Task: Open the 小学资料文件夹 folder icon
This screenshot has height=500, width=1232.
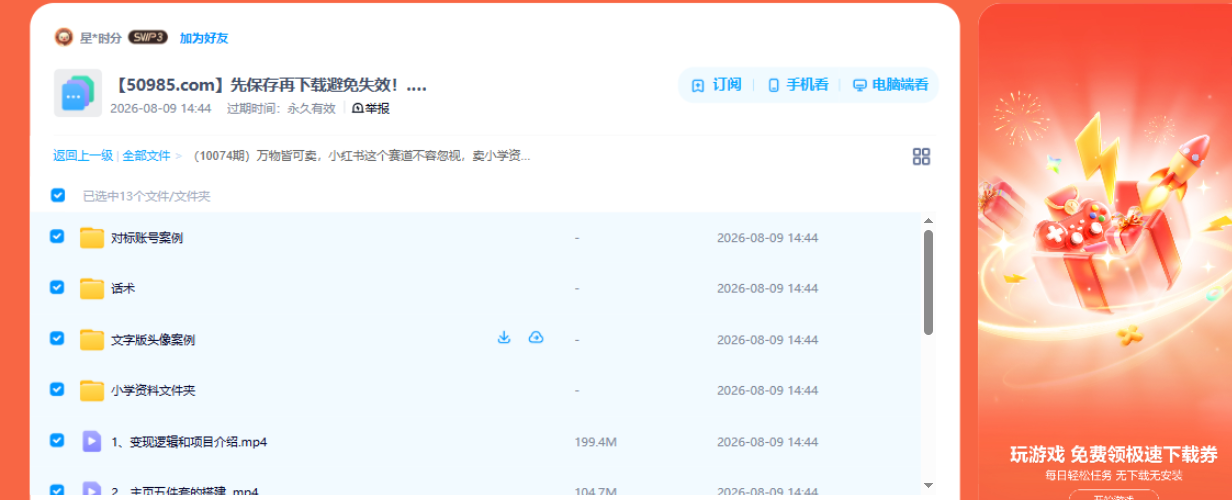Action: pyautogui.click(x=92, y=390)
